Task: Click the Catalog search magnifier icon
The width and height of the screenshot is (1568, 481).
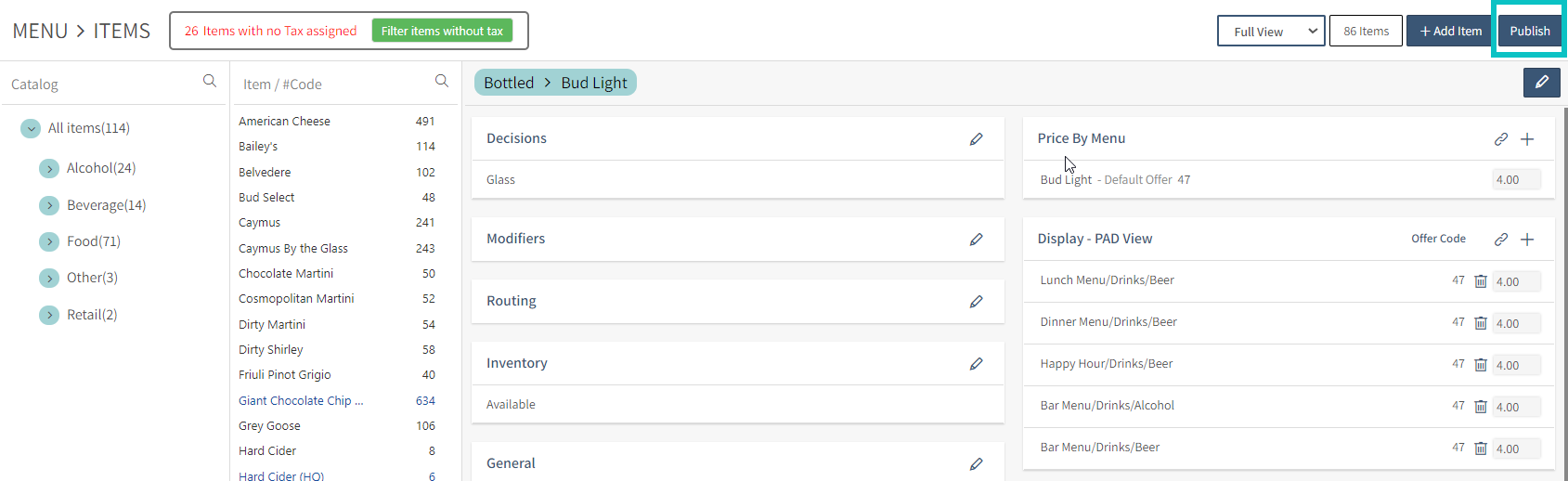Action: (x=210, y=82)
